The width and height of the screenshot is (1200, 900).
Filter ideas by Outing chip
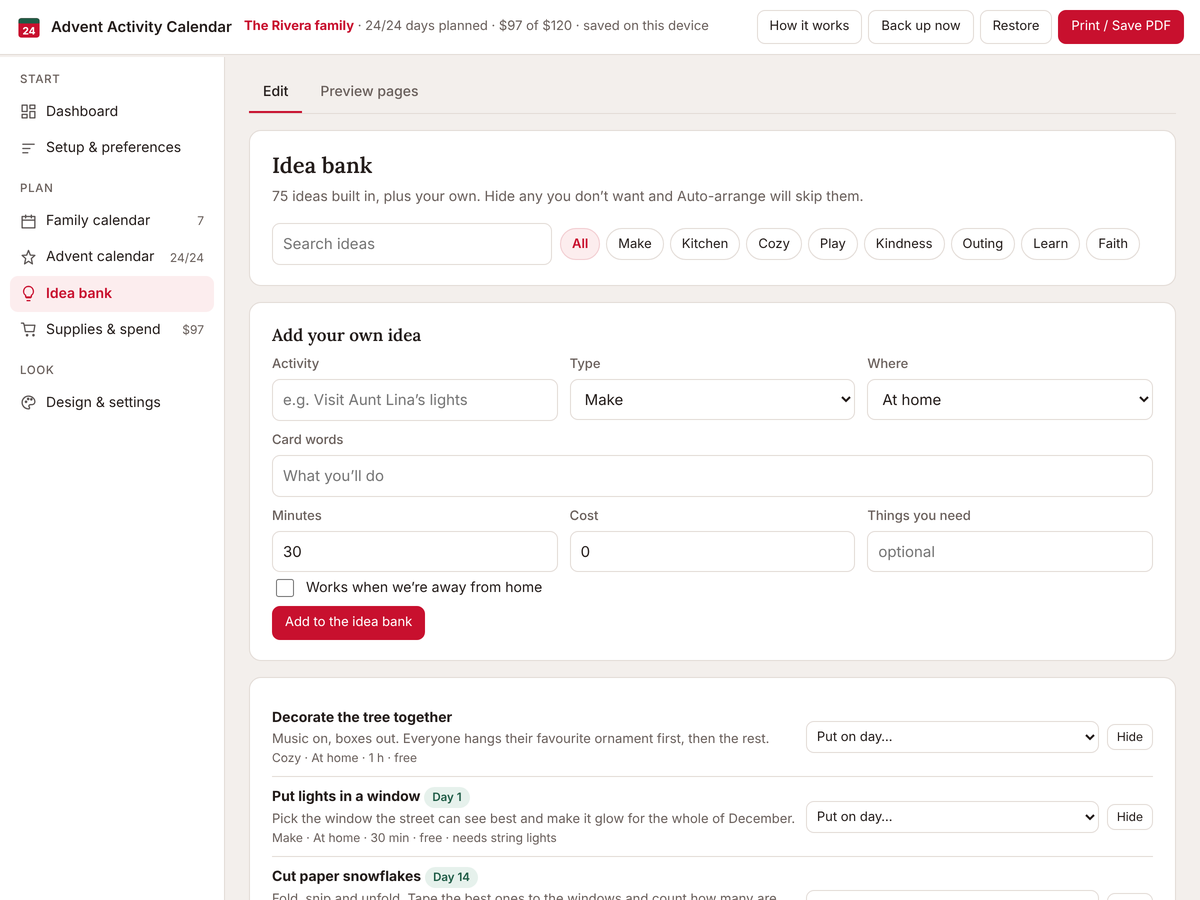point(983,244)
